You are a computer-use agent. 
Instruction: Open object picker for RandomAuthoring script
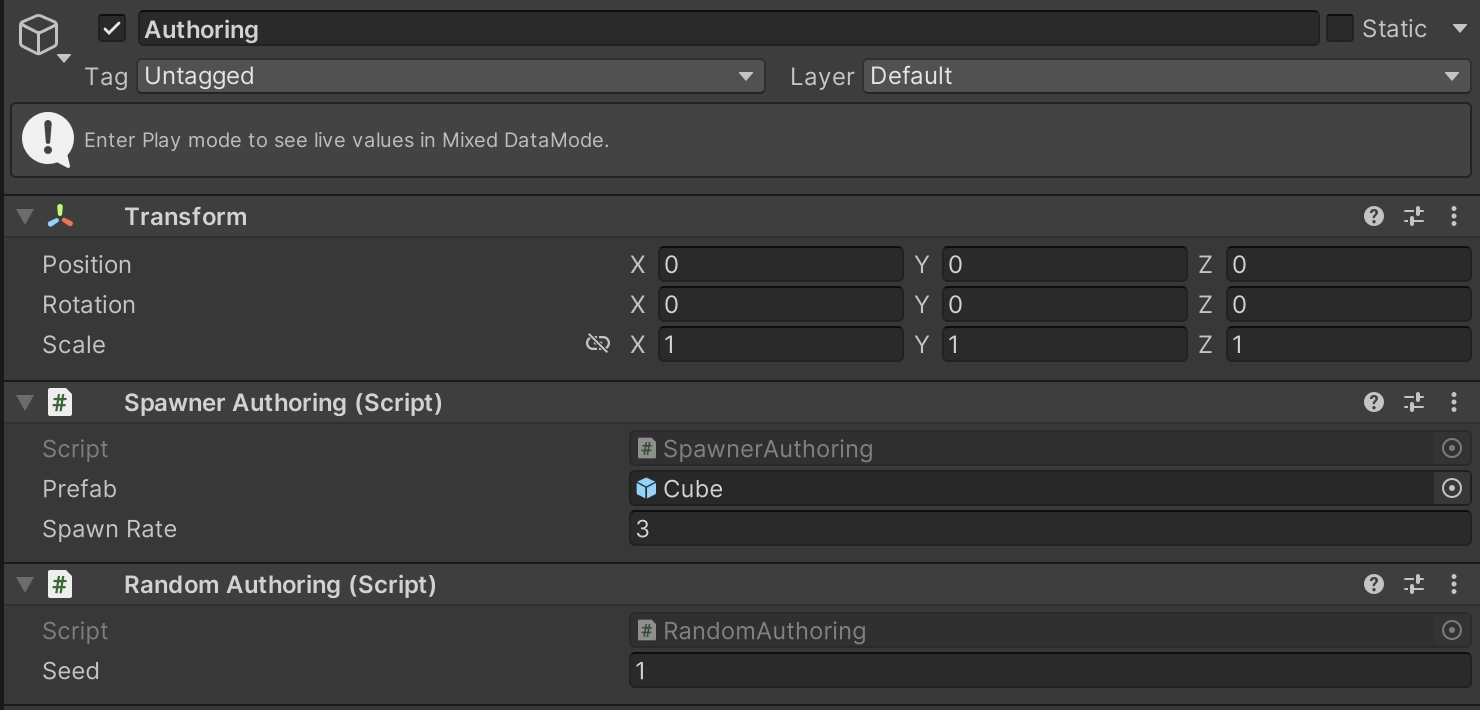1452,631
